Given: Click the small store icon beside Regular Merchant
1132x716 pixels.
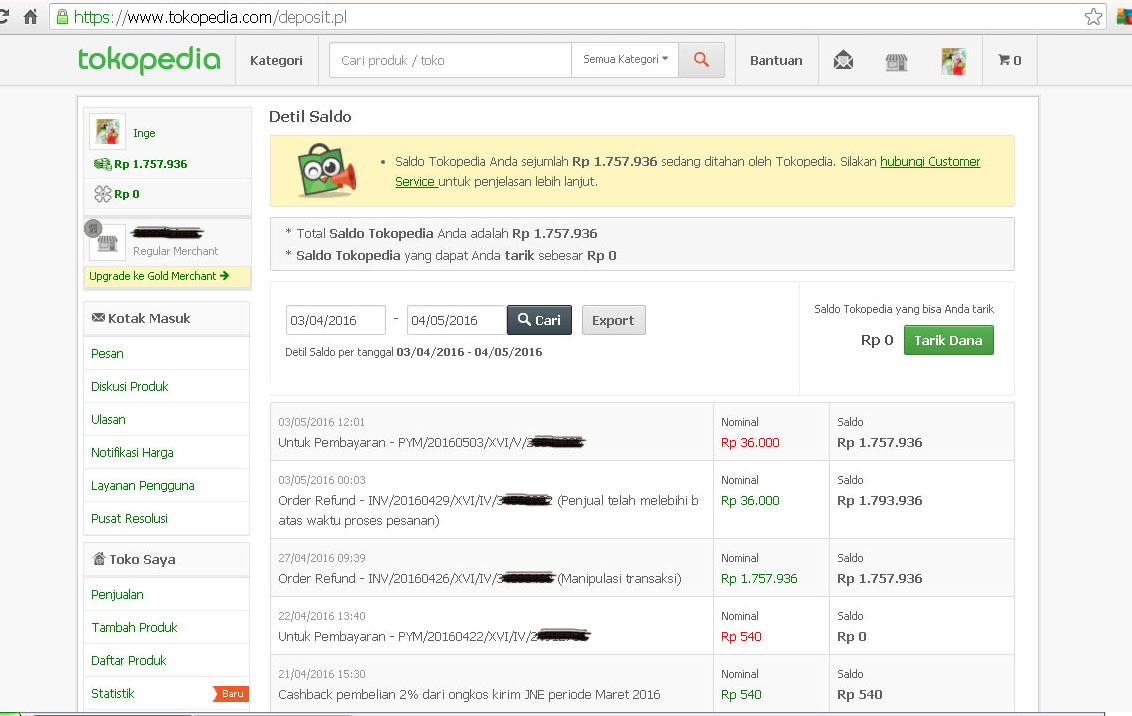Looking at the screenshot, I should pos(105,240).
